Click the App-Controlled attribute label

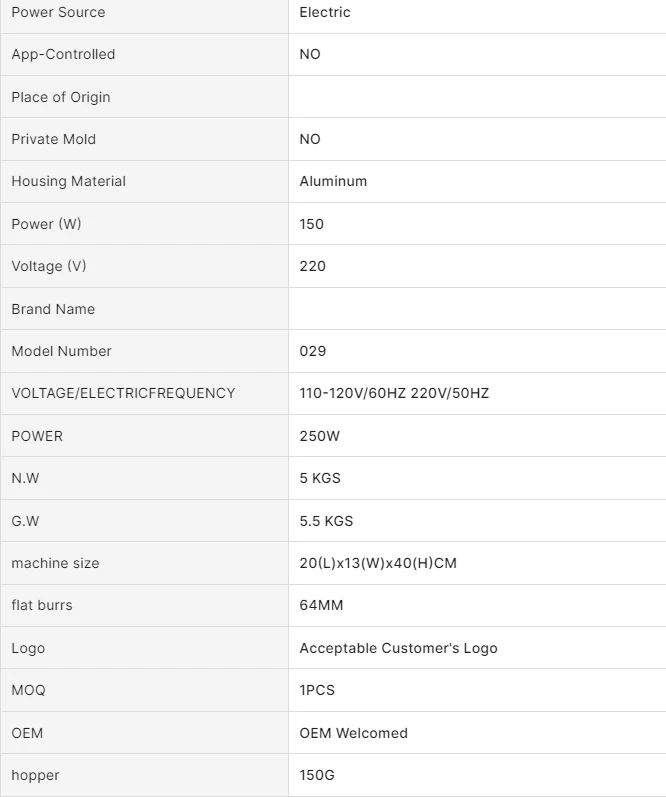63,54
